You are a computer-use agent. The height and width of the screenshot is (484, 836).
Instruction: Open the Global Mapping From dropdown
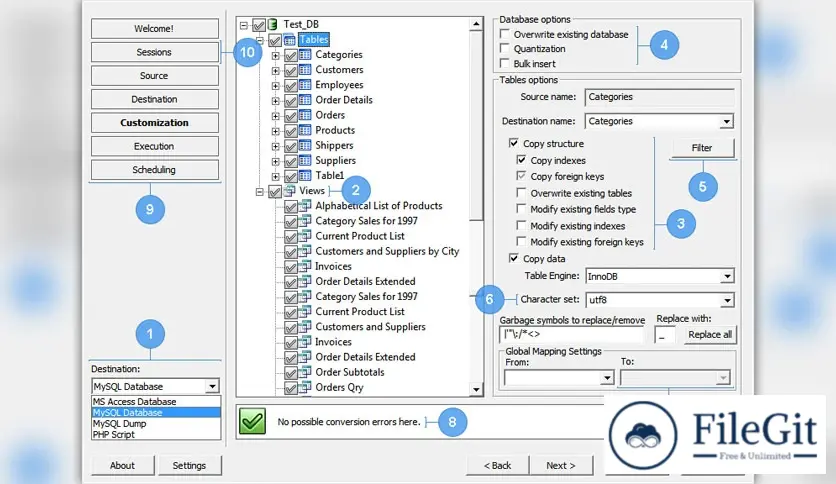pos(606,378)
